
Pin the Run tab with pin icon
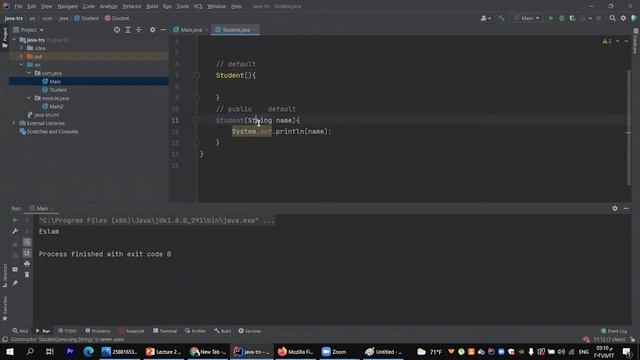pos(15,282)
